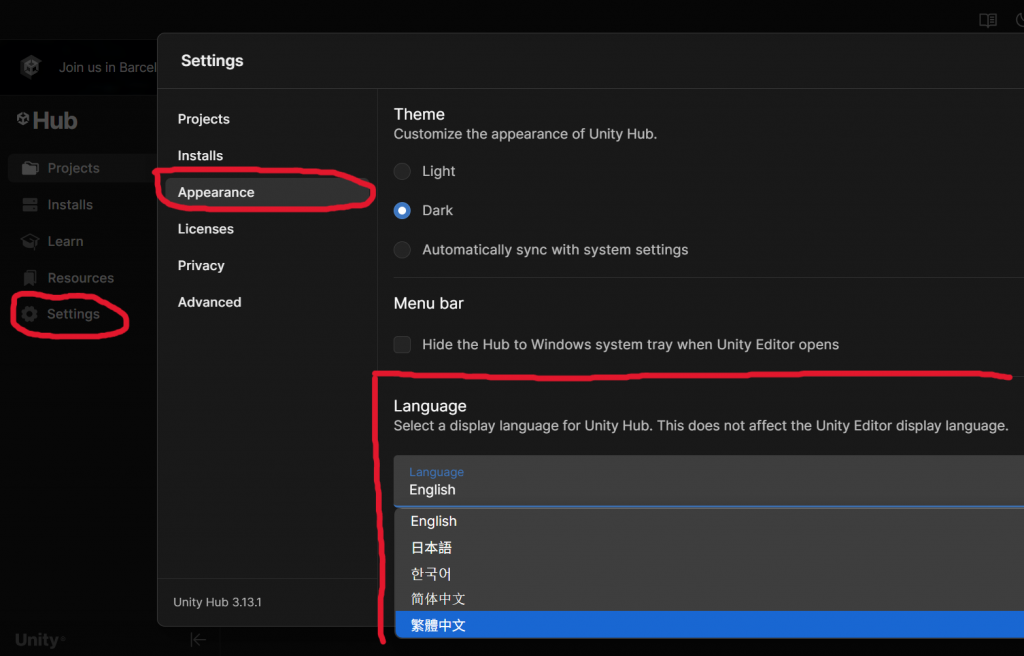Go to Installs in Hub sidebar
This screenshot has height=656, width=1024.
[x=70, y=205]
